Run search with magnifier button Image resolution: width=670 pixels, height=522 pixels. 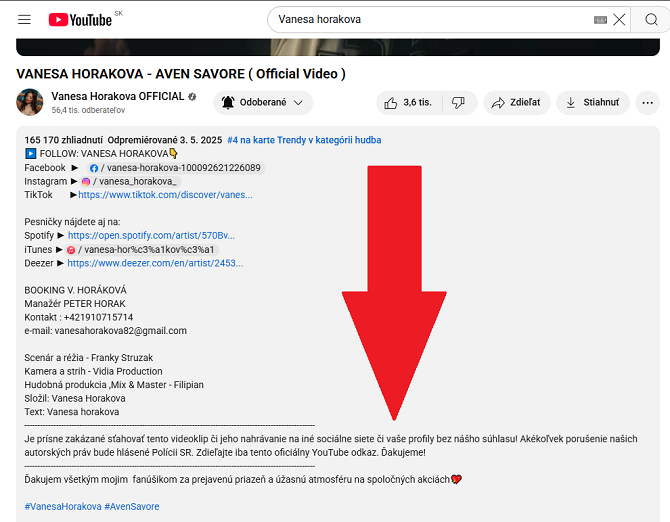651,20
